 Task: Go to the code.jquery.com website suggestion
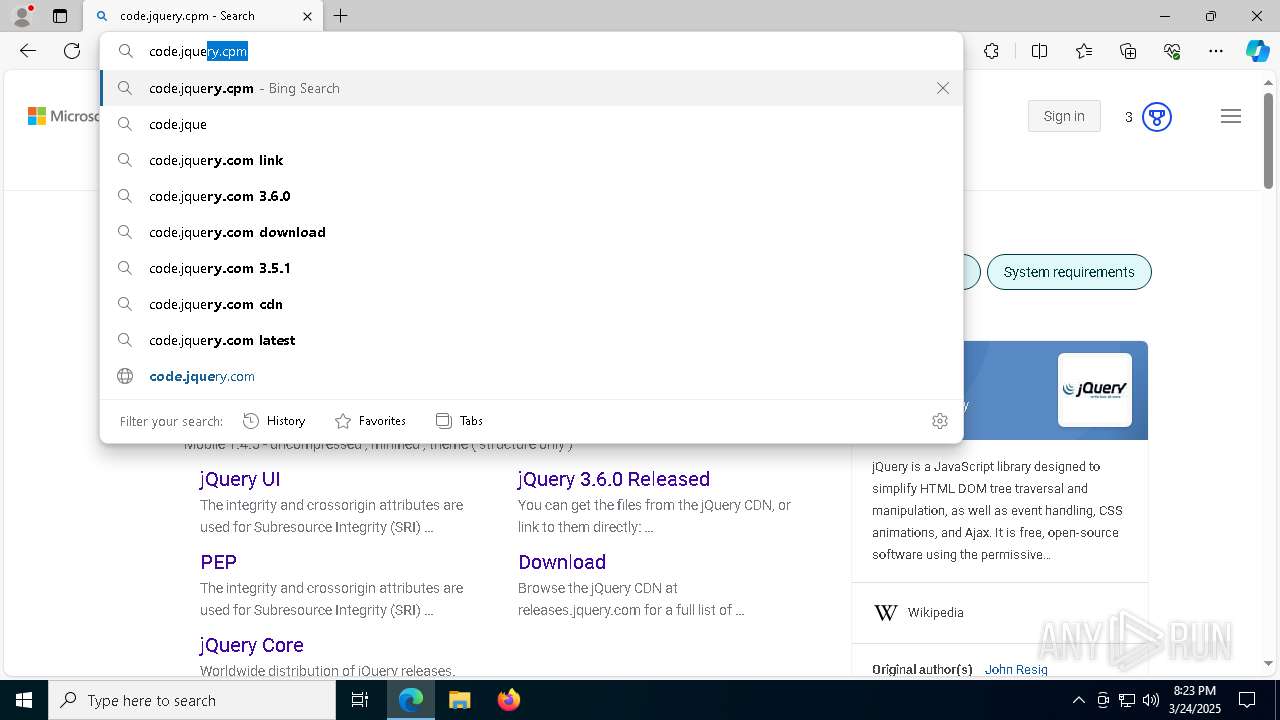click(532, 376)
